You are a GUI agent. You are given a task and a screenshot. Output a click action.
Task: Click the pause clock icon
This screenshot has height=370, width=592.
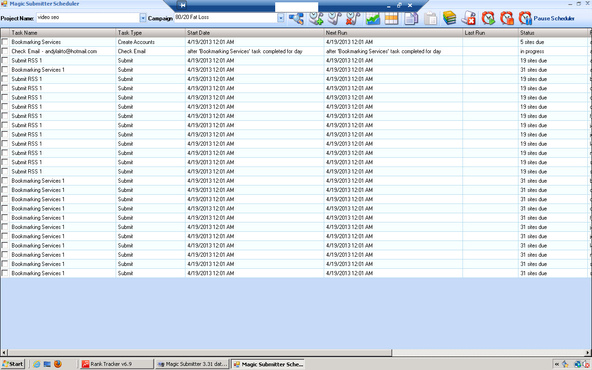pyautogui.click(x=525, y=18)
